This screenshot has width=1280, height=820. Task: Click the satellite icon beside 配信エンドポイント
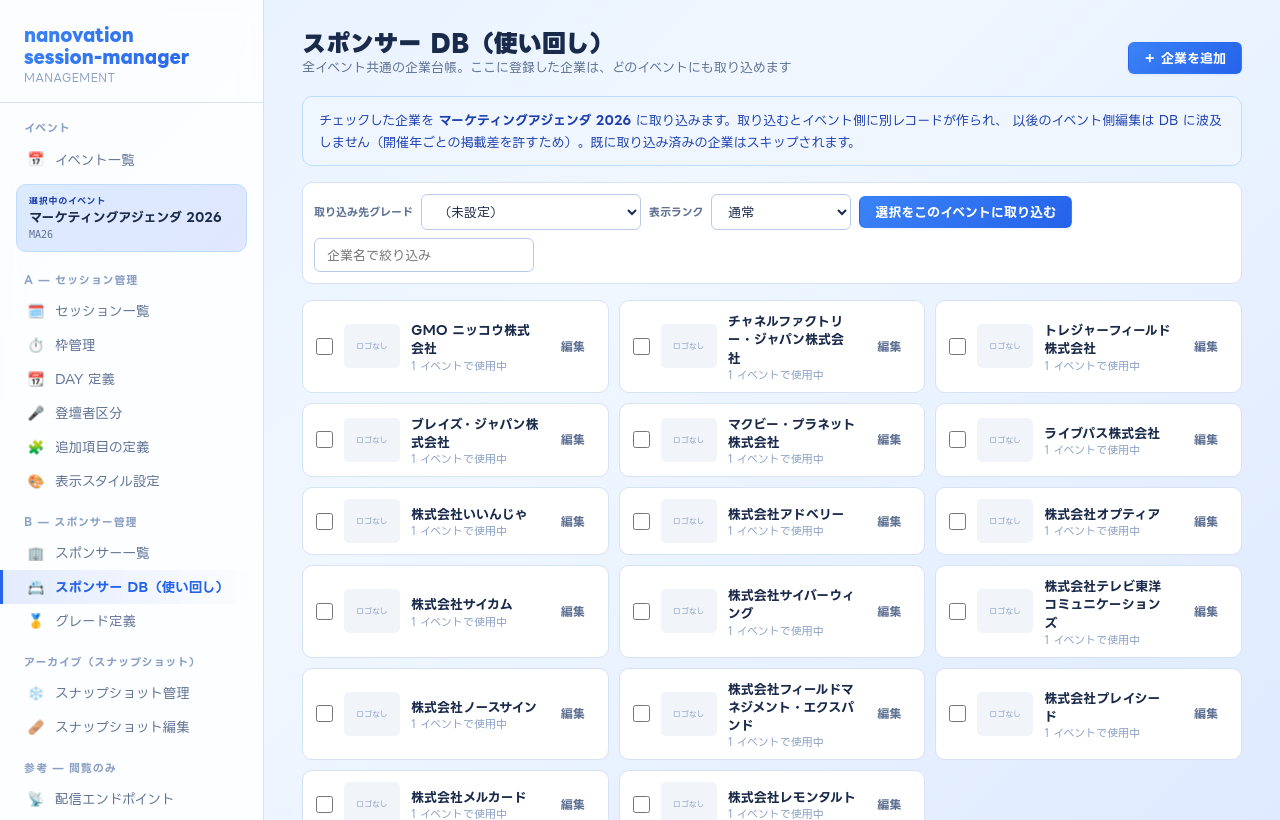tap(36, 799)
